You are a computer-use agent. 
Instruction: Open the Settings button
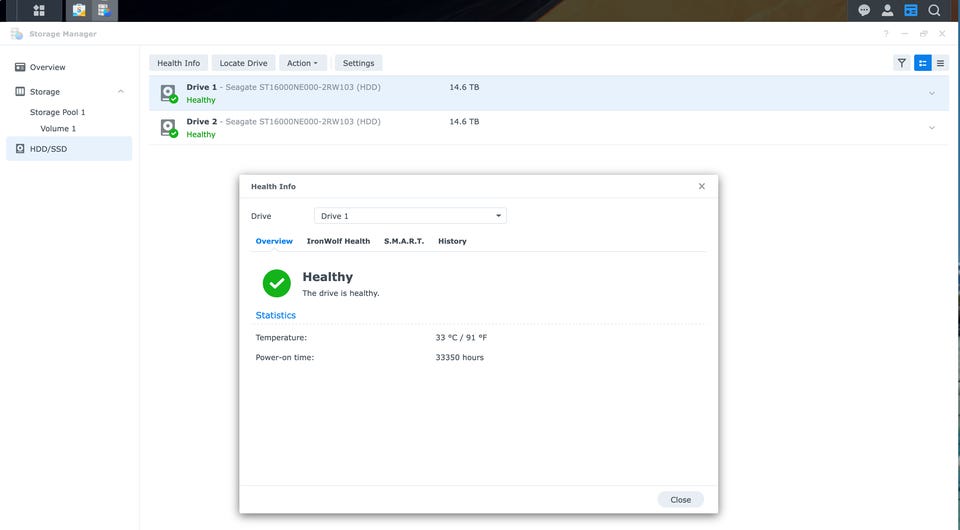coord(358,63)
